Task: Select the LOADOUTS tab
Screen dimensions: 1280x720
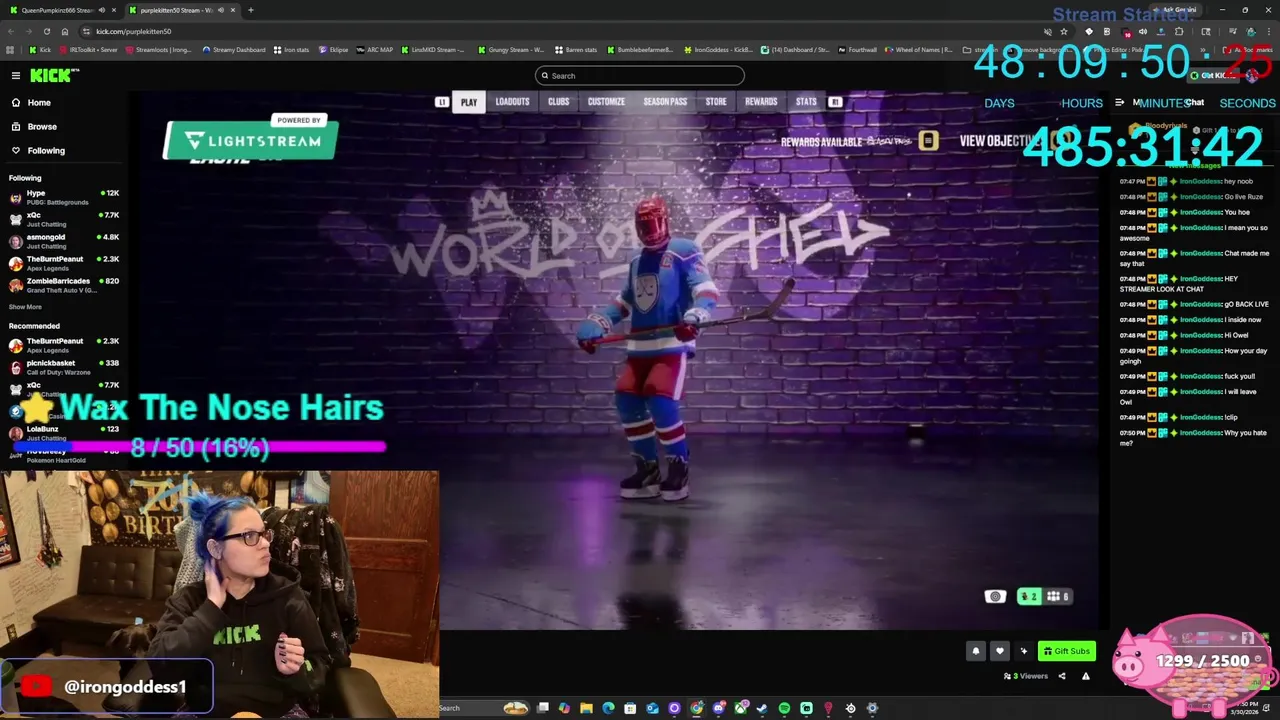Action: click(512, 102)
